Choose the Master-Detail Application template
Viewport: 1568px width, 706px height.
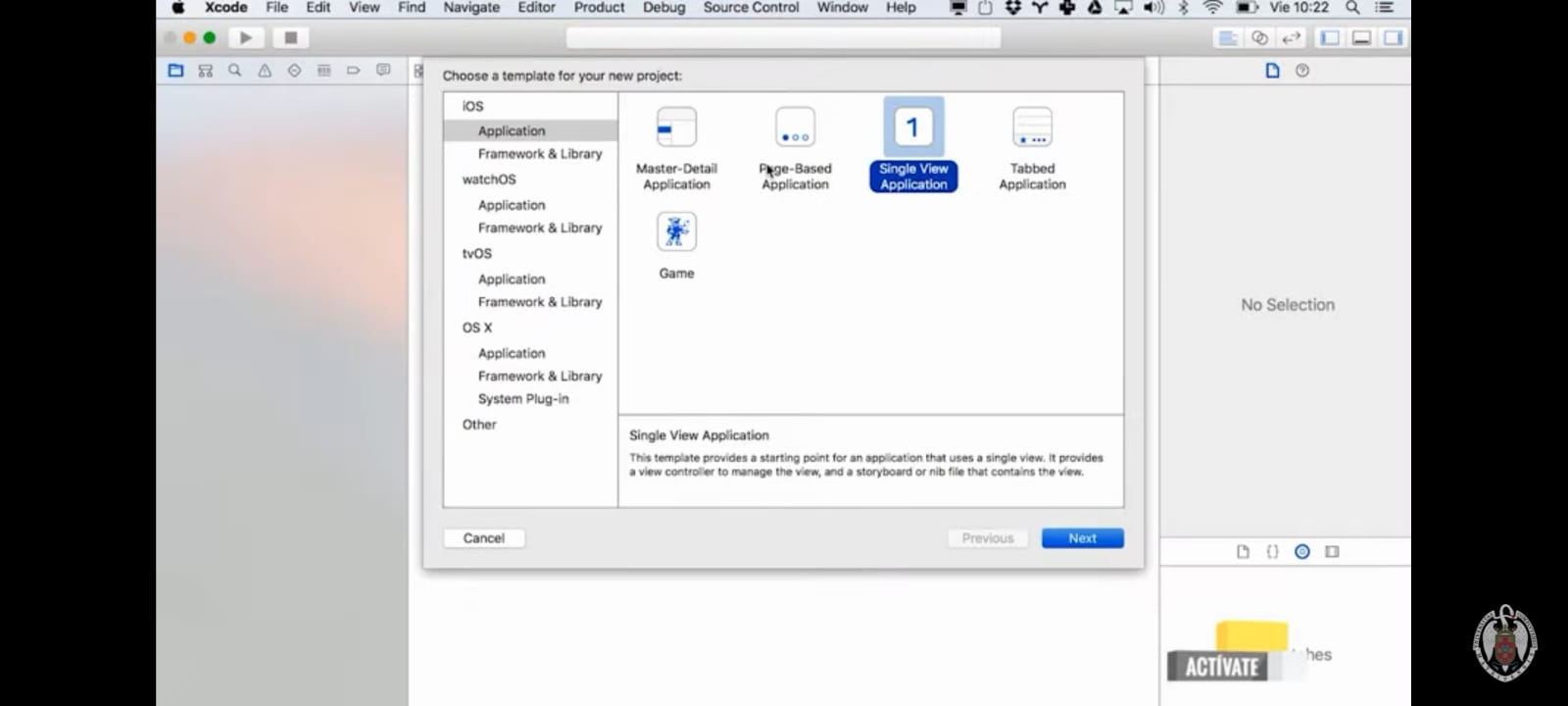pos(676,147)
